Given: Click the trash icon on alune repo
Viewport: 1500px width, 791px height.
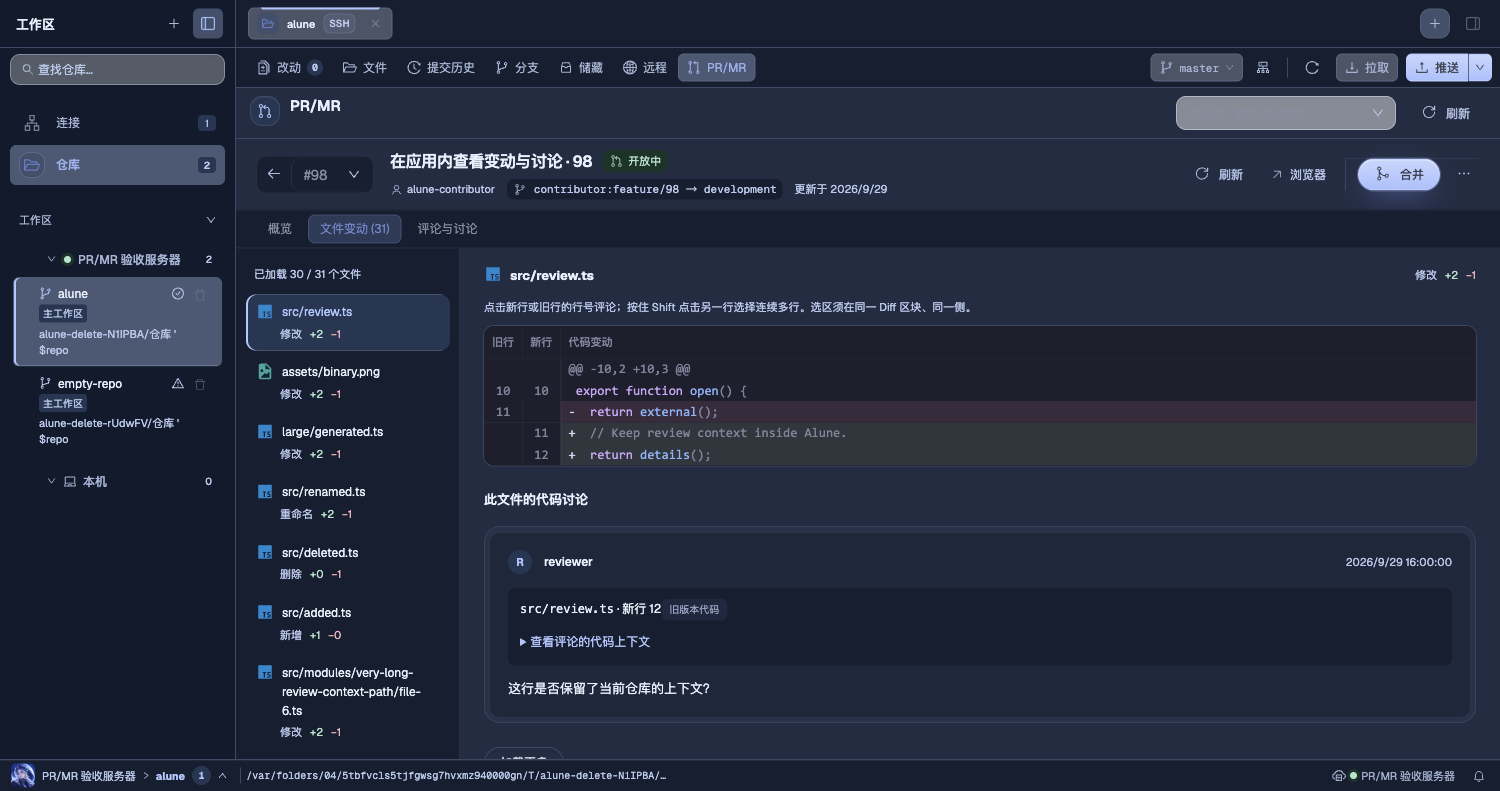Looking at the screenshot, I should coord(200,295).
